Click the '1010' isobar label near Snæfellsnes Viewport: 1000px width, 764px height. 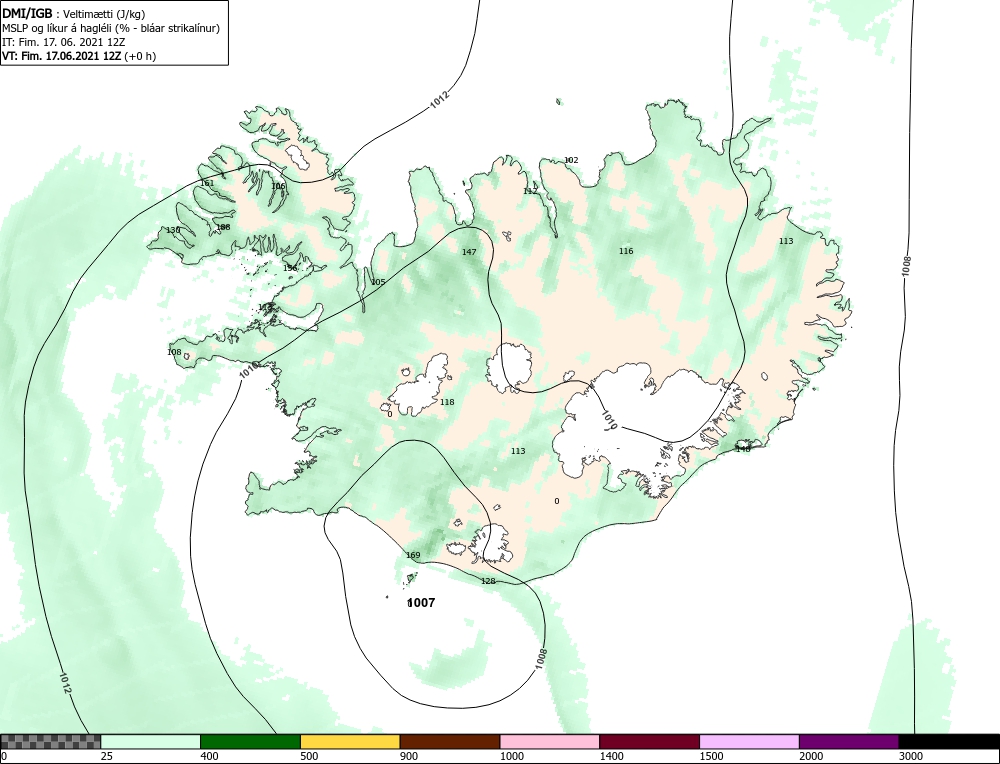(x=249, y=371)
